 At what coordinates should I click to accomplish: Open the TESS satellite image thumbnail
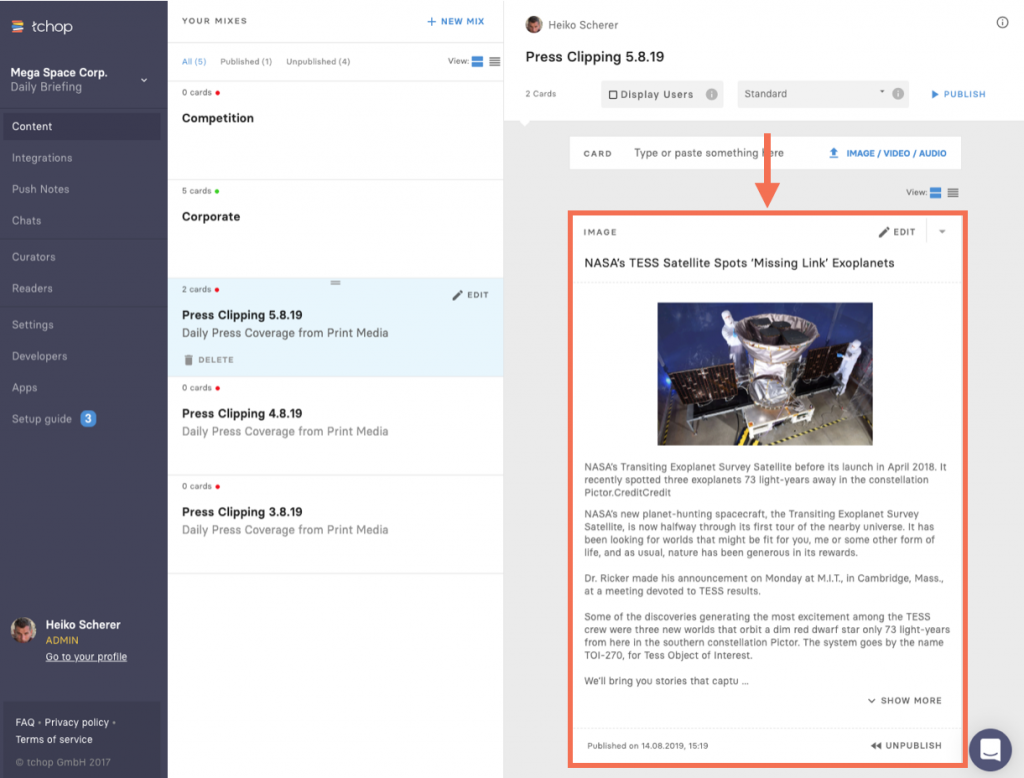click(765, 374)
